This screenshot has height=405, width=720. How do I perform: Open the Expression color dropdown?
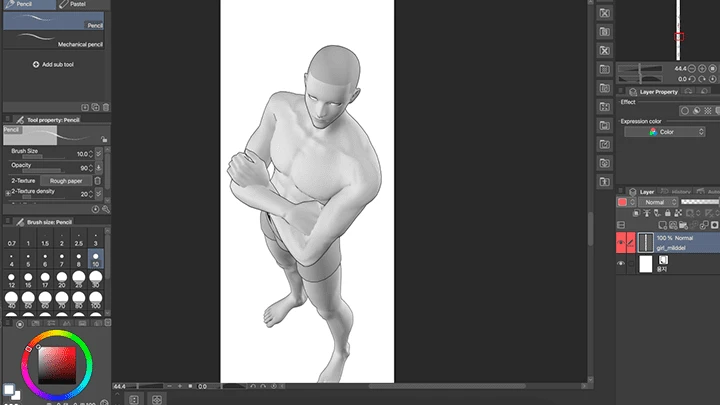tap(664, 132)
